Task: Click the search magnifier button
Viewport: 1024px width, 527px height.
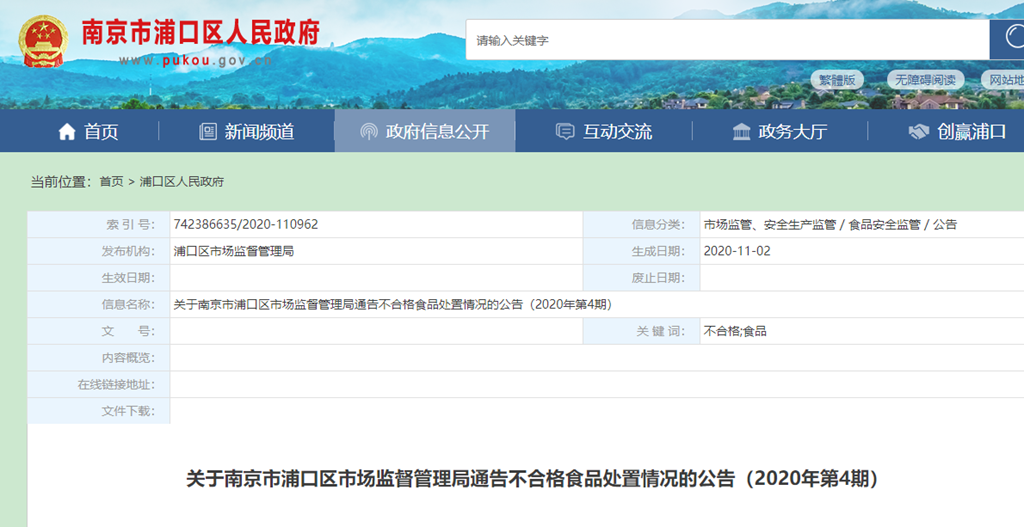Action: pos(1008,39)
